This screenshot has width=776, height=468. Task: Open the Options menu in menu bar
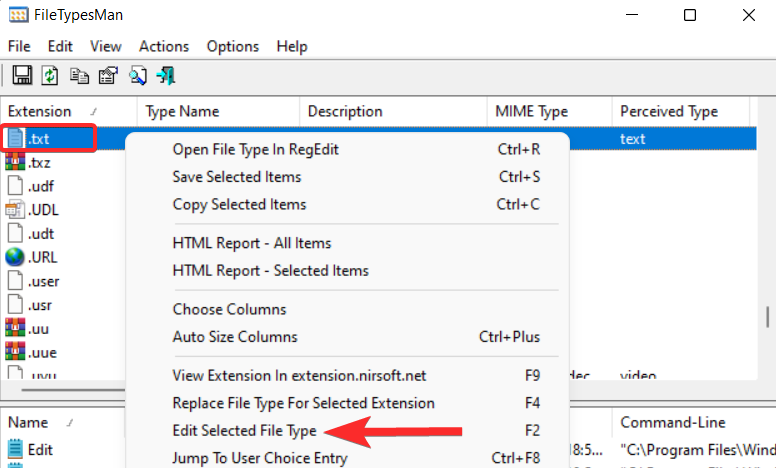(x=232, y=46)
